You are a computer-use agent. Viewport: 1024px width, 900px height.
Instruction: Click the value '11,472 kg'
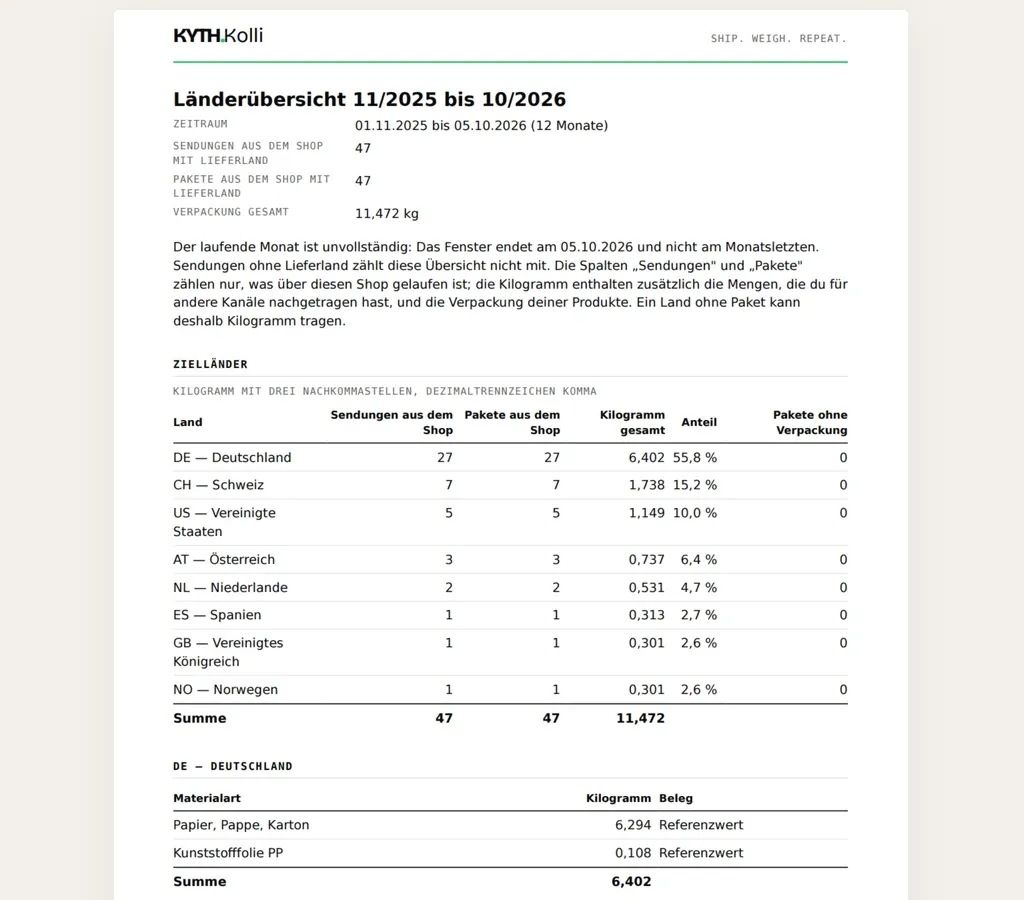(x=387, y=214)
